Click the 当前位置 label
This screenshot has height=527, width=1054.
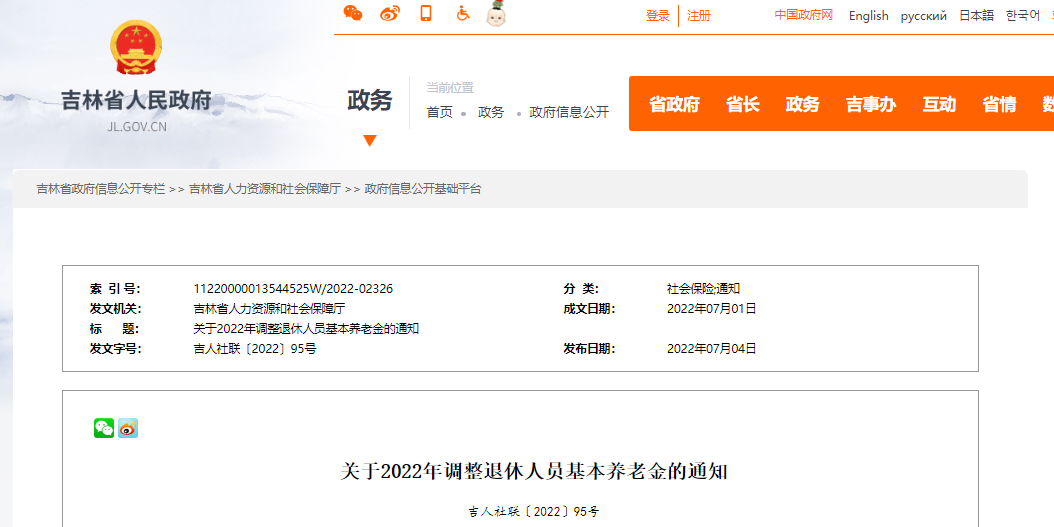(450, 87)
